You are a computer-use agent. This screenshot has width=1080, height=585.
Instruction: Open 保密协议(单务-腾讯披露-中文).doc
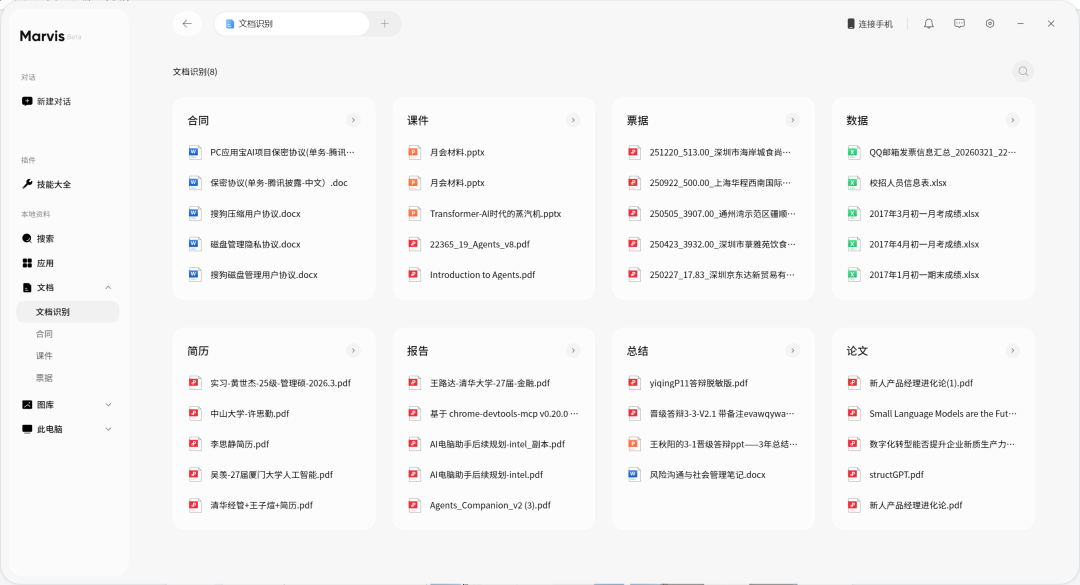[x=279, y=183]
